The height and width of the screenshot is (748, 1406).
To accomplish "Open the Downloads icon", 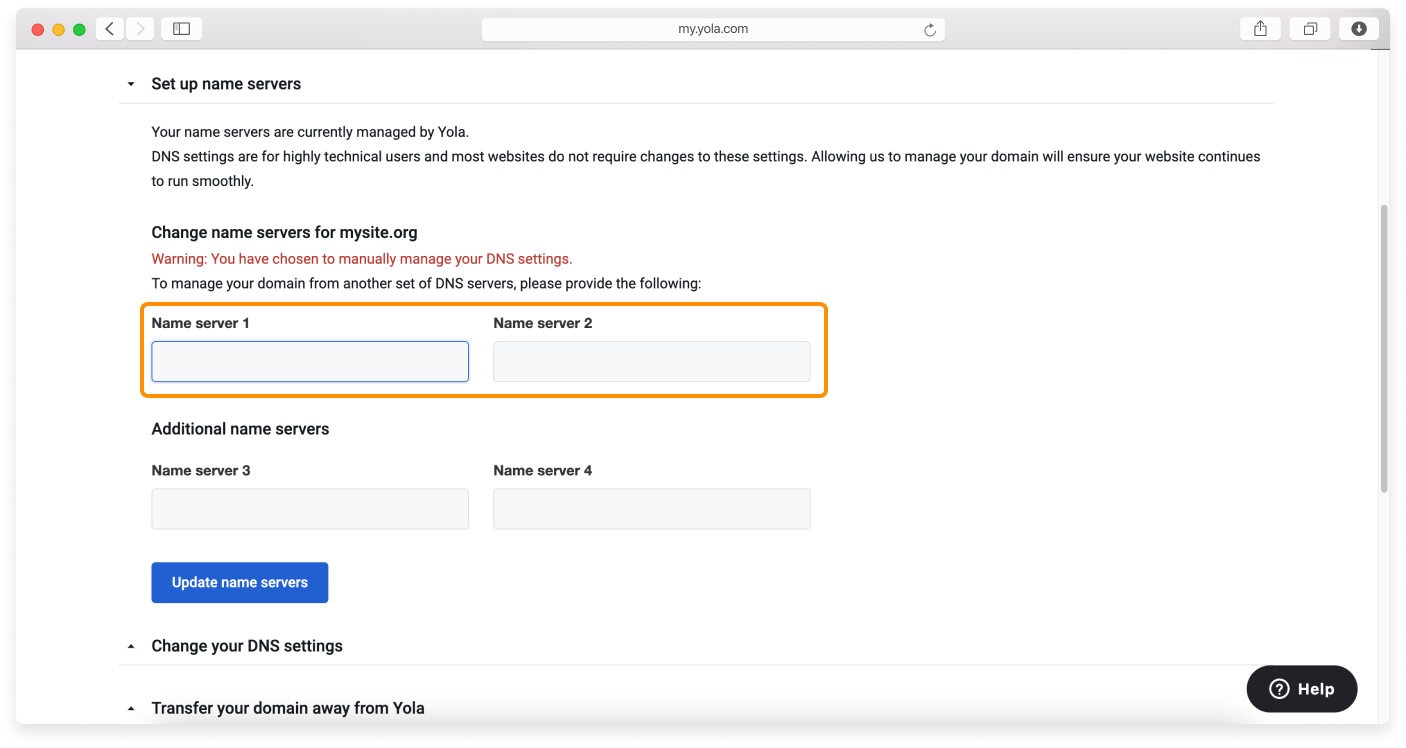I will [x=1358, y=29].
